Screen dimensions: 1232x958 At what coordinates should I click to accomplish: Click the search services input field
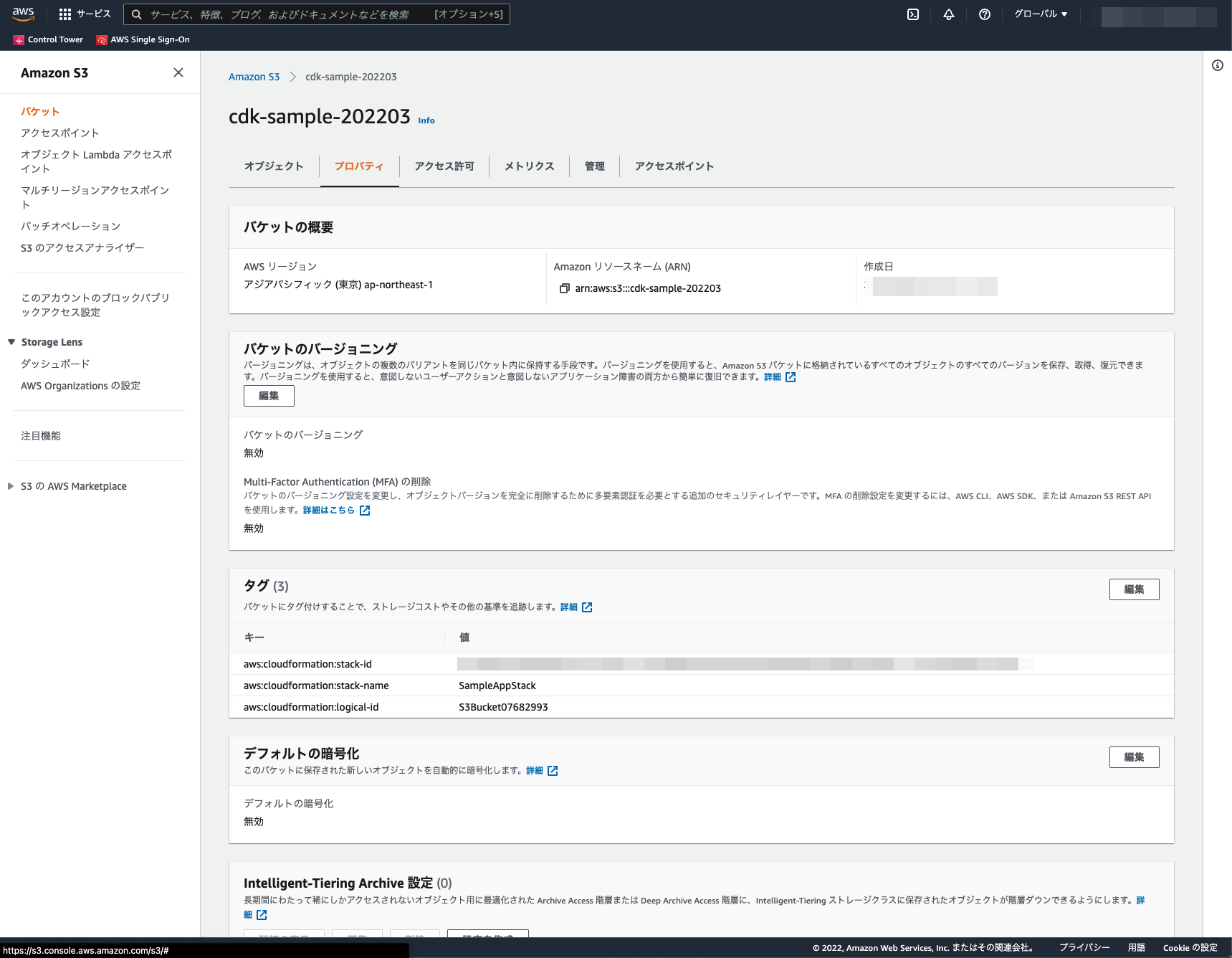[x=317, y=14]
